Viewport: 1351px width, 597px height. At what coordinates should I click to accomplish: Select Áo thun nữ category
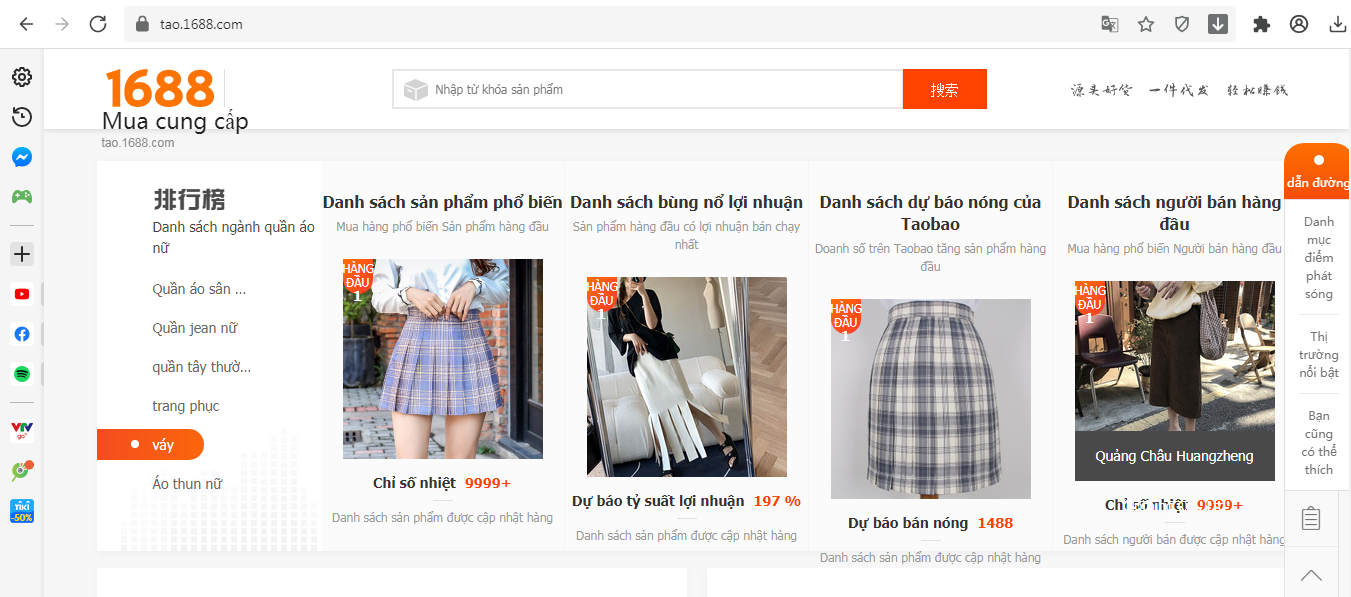click(x=187, y=484)
